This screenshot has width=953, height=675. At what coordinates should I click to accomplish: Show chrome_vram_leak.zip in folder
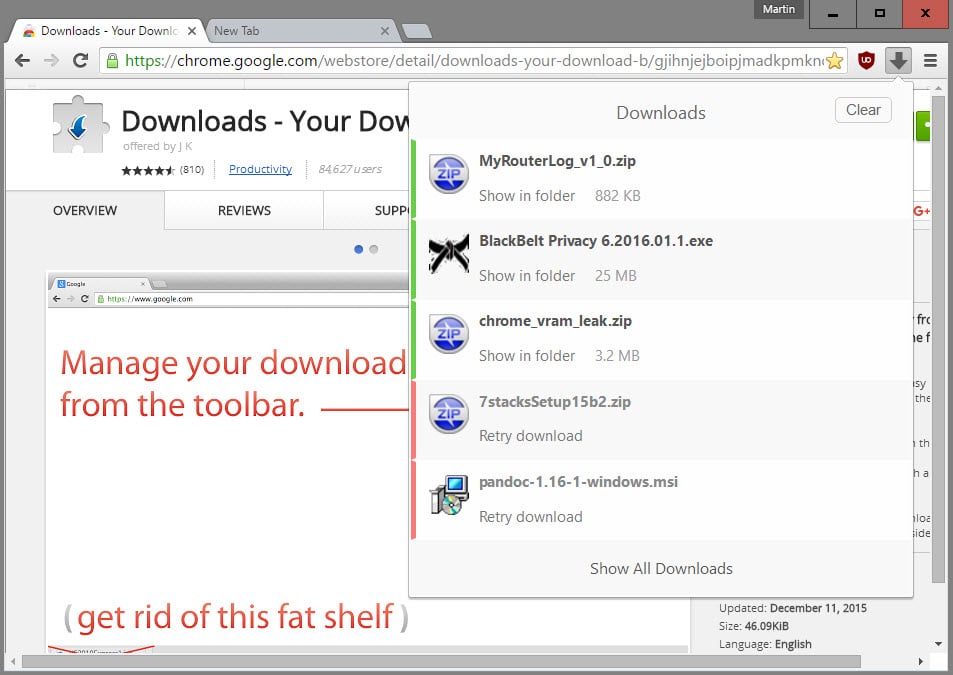(x=527, y=355)
